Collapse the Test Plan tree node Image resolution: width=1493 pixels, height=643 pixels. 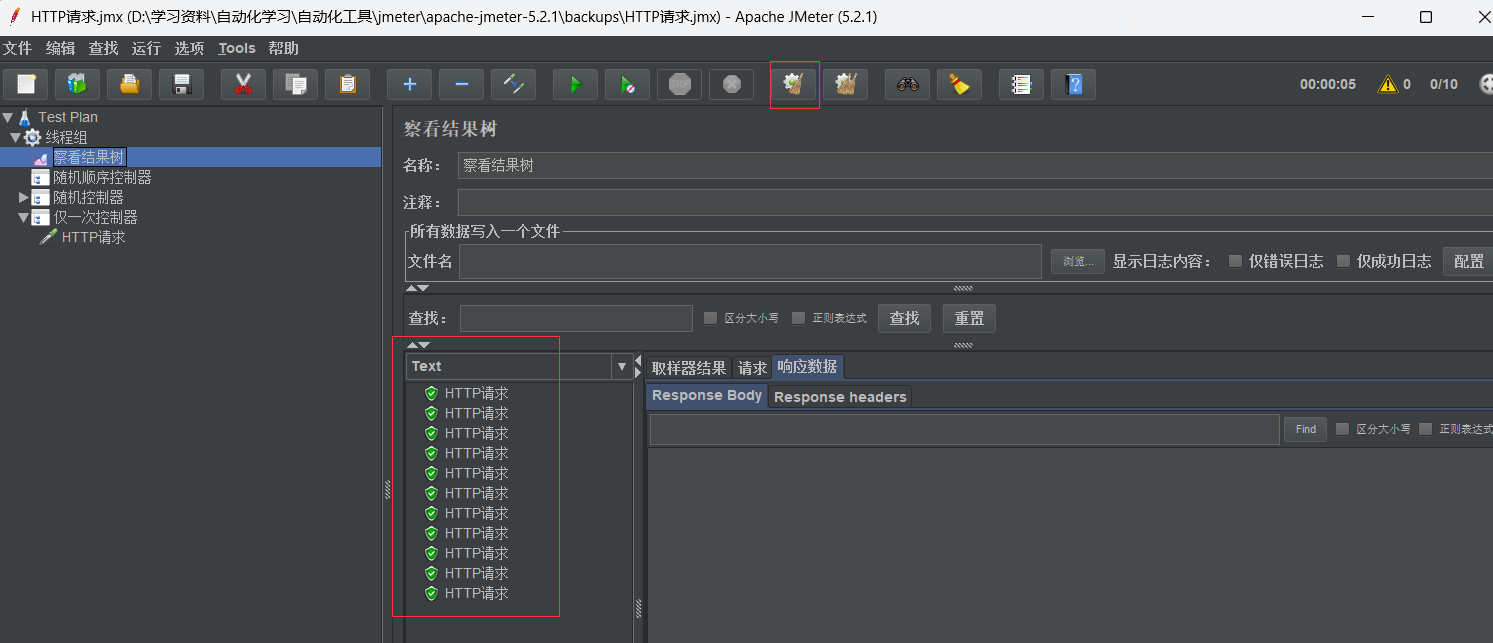tap(8, 117)
